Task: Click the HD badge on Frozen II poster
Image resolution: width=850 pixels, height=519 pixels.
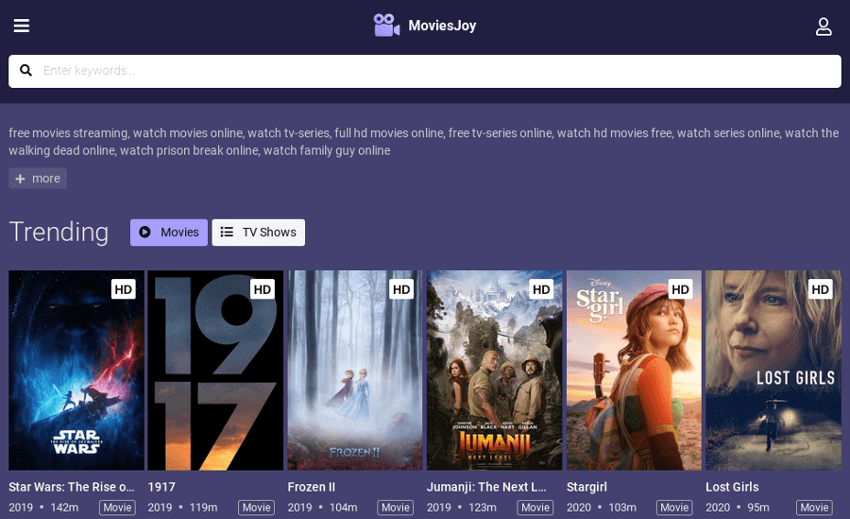Action: [x=402, y=290]
